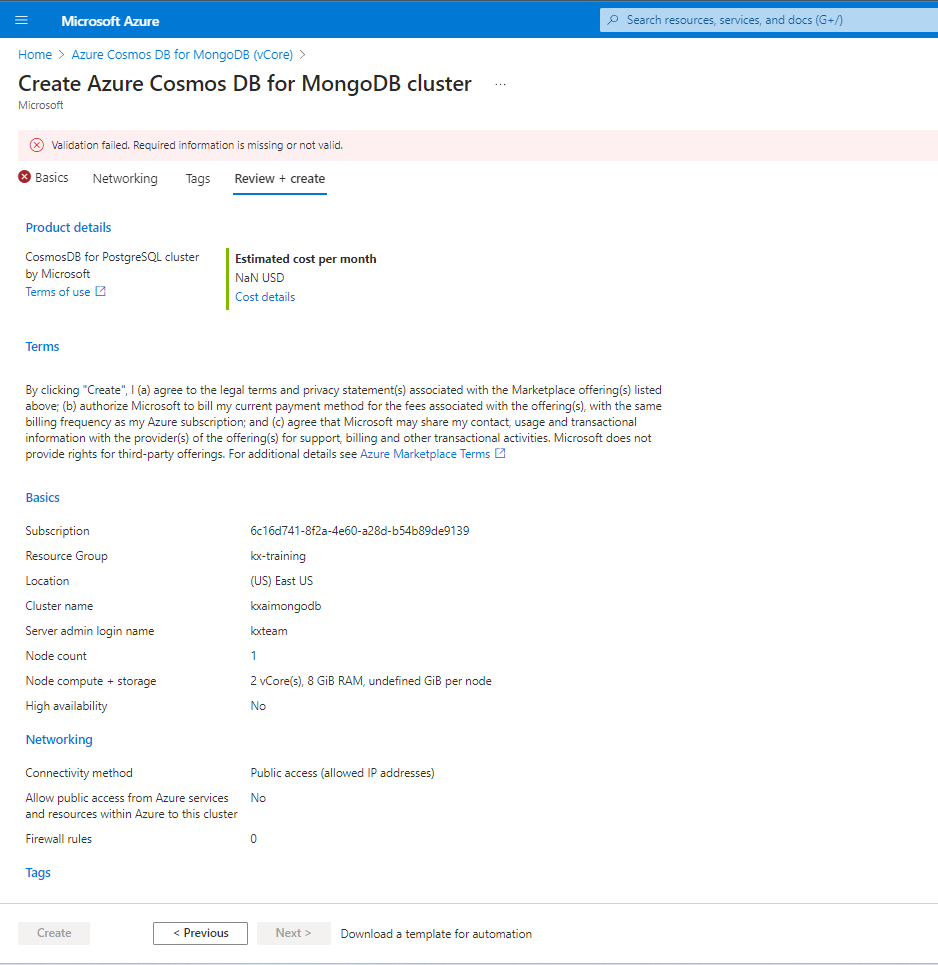The height and width of the screenshot is (965, 938).
Task: Open the hamburger portal menu
Action: click(22, 20)
